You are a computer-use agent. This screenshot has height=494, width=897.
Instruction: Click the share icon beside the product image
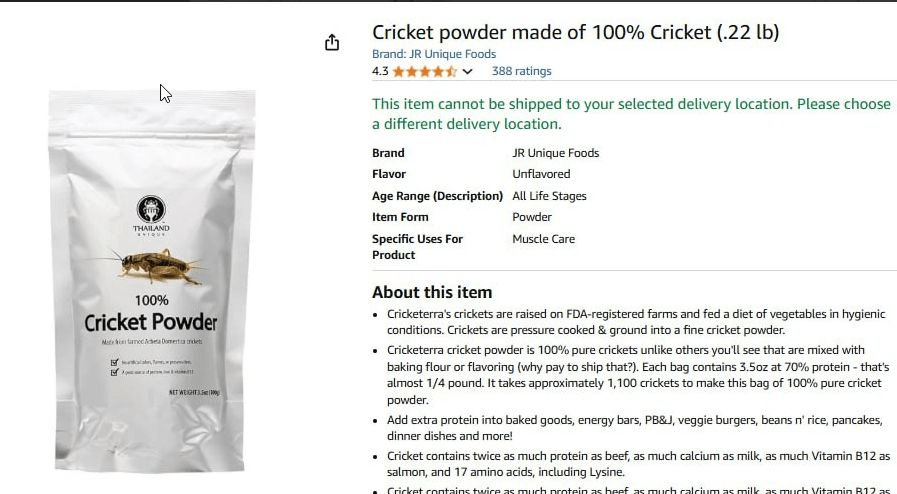(332, 43)
